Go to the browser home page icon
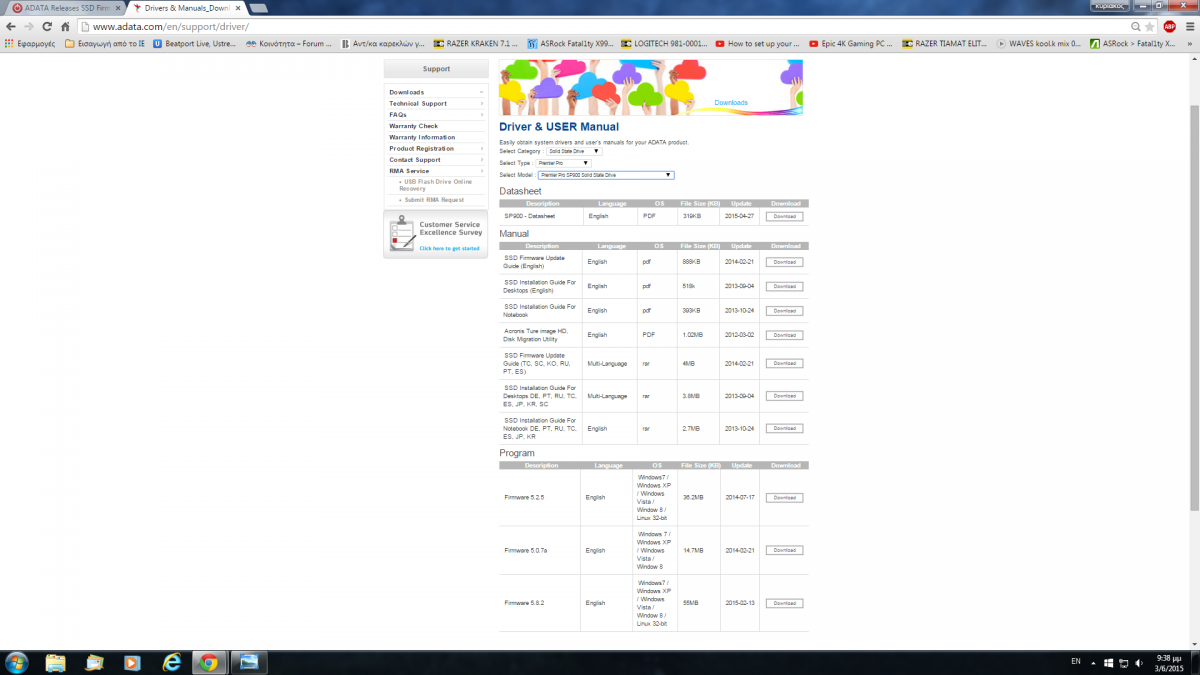Viewport: 1200px width, 675px height. point(65,26)
